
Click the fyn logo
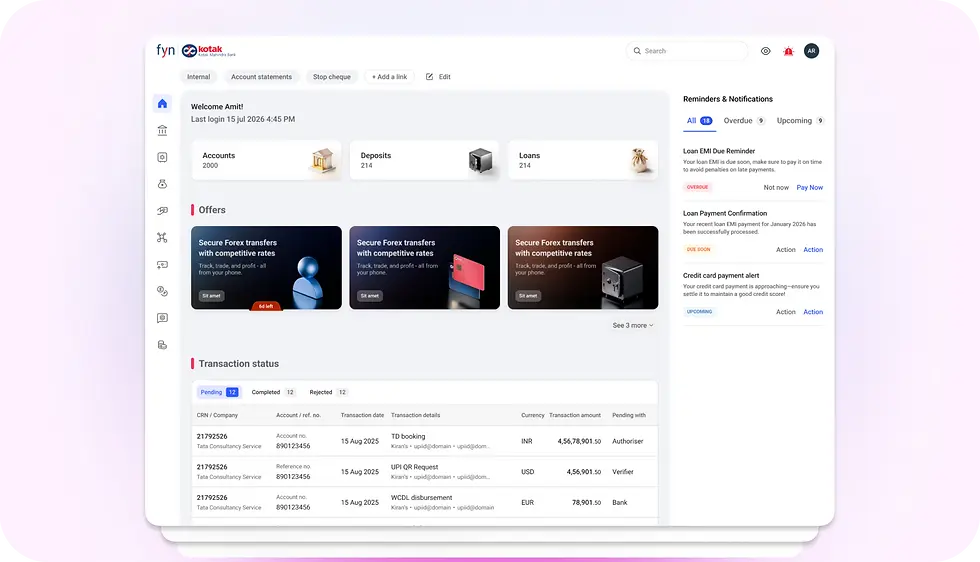(x=166, y=50)
